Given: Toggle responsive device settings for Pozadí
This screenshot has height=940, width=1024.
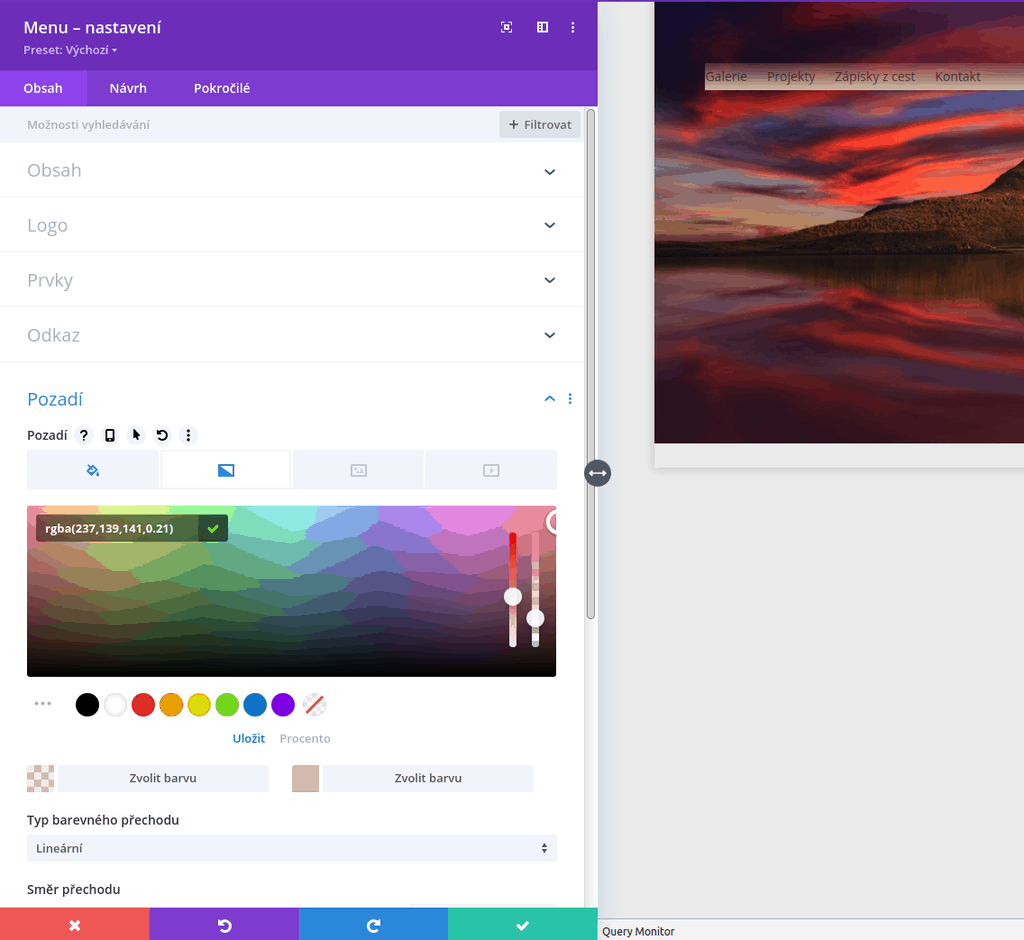Looking at the screenshot, I should tap(110, 435).
